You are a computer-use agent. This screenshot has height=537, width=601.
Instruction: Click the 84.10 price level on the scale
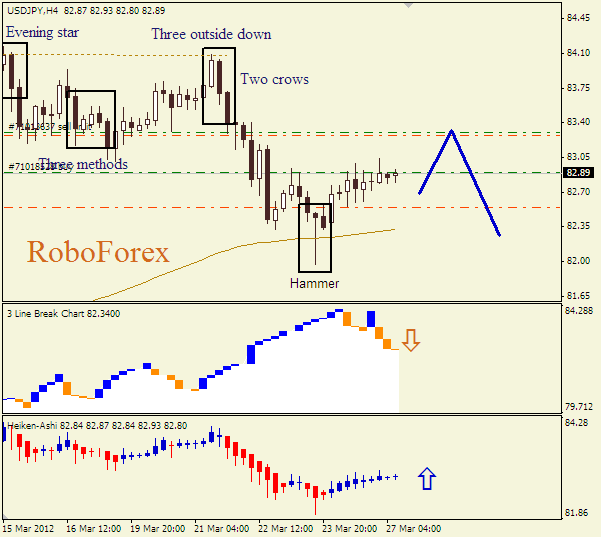(x=576, y=53)
